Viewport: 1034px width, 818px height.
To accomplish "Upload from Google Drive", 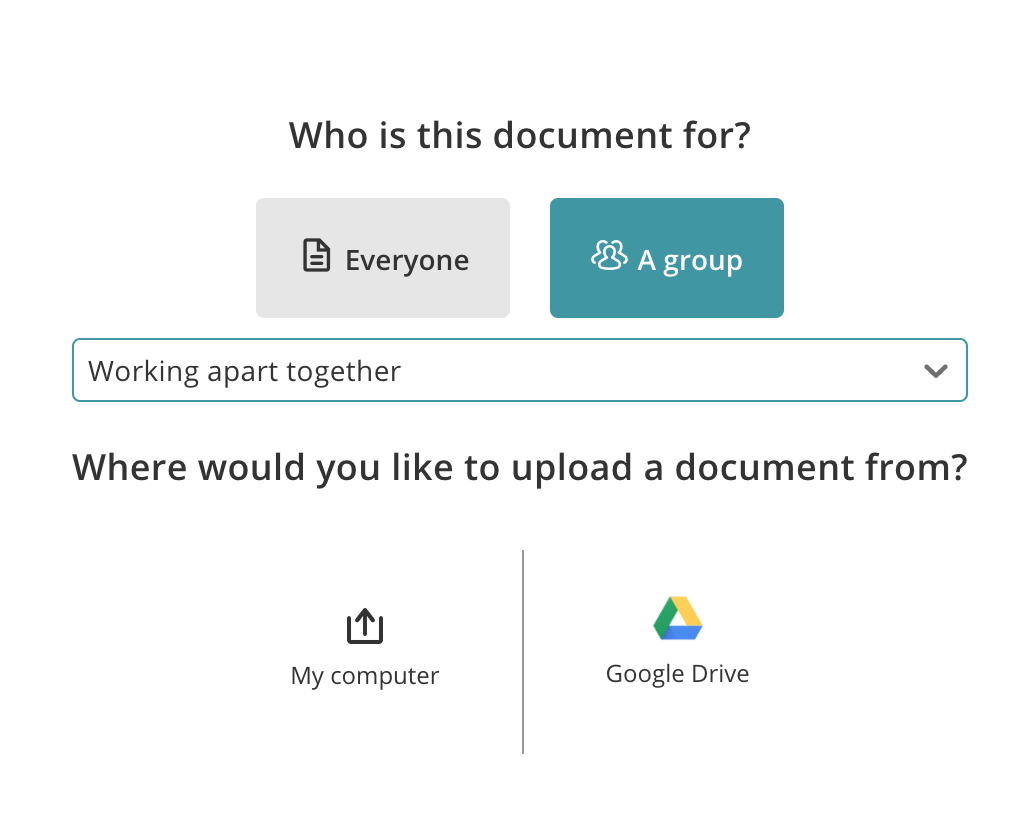I will point(678,641).
